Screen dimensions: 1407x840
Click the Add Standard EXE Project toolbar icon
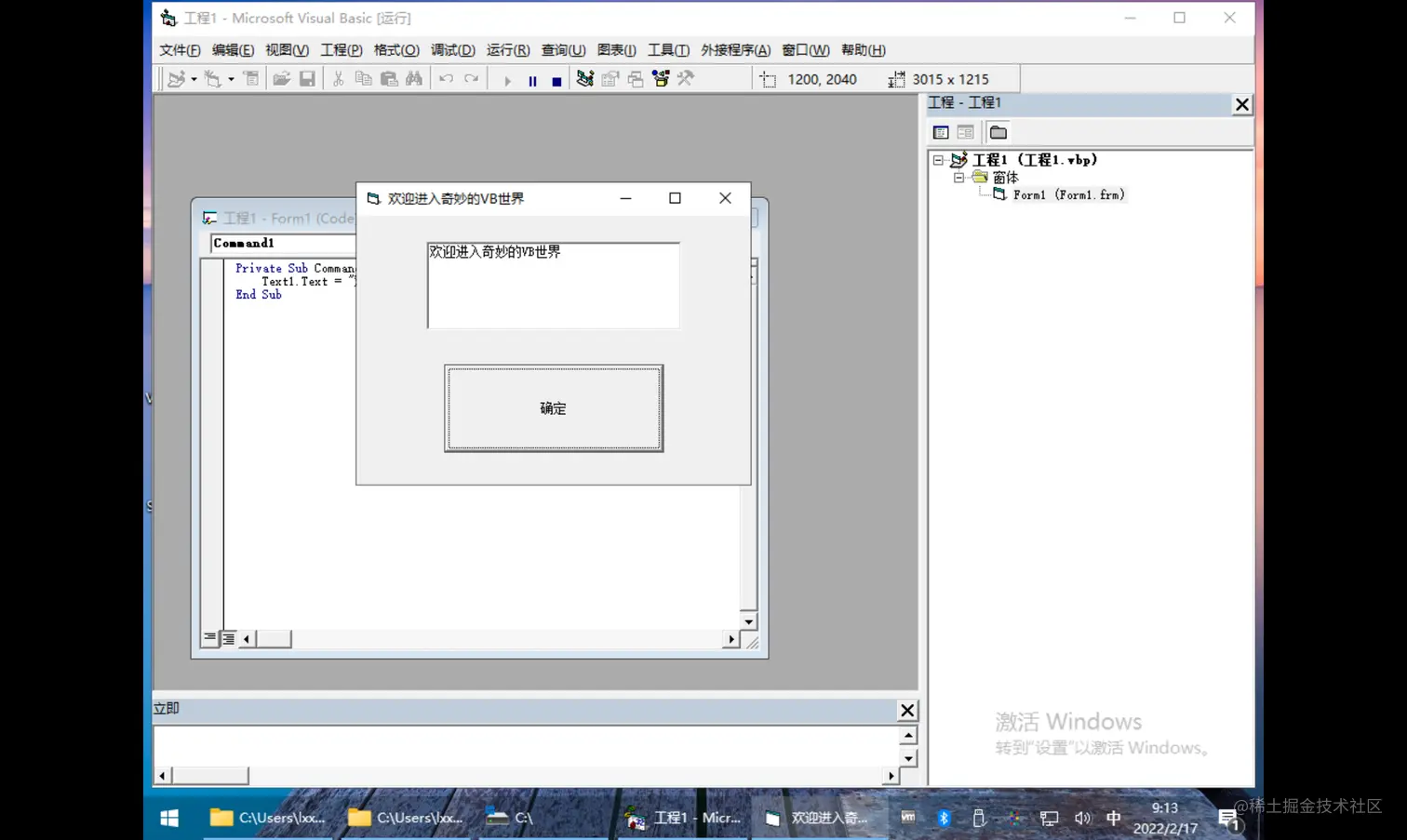click(176, 79)
